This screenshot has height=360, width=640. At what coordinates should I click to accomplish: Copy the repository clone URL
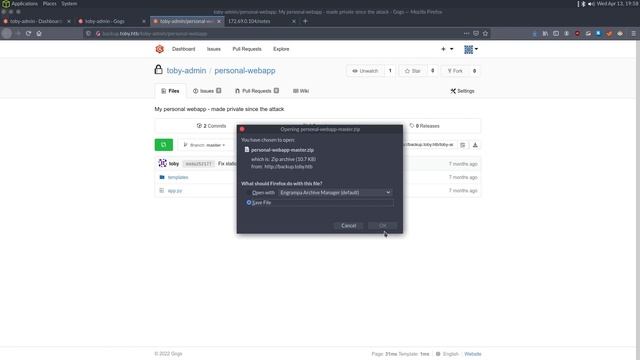462,145
